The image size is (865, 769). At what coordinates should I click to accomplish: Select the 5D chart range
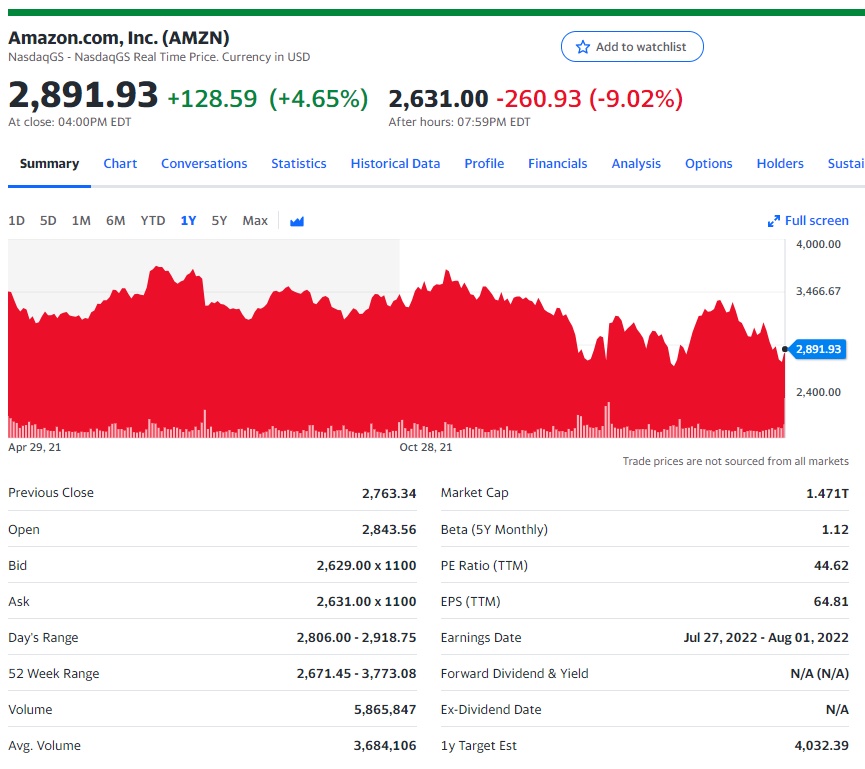point(48,221)
